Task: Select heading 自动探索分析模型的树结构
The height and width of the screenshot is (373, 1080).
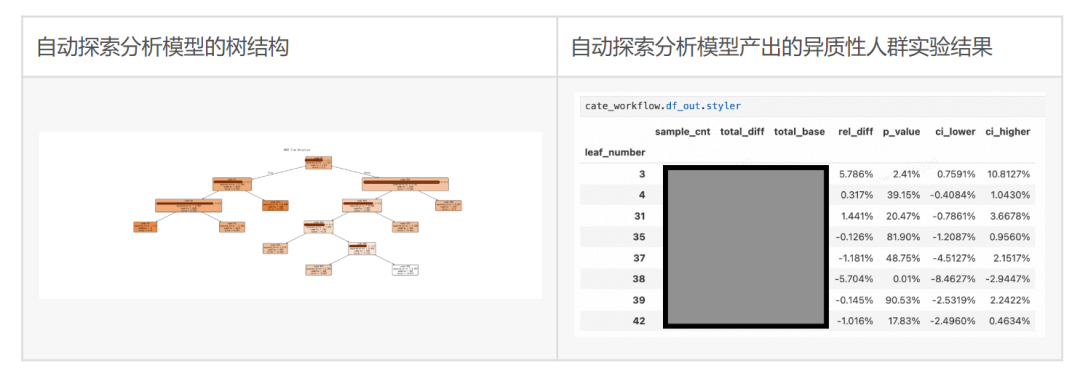Action: [x=163, y=47]
